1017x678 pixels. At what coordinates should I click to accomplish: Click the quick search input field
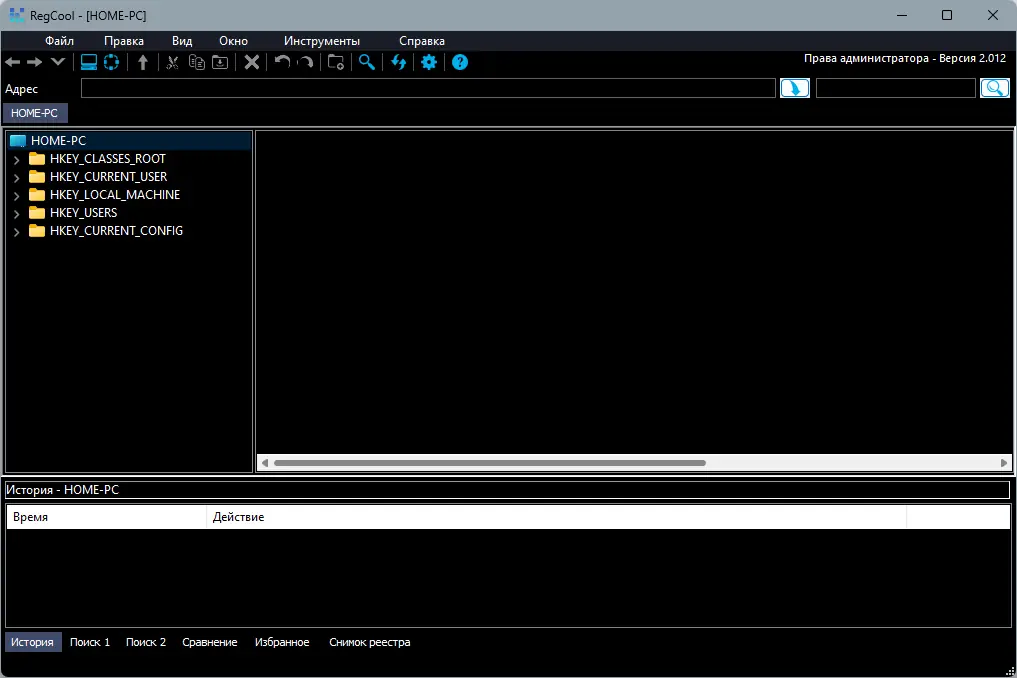click(x=896, y=88)
